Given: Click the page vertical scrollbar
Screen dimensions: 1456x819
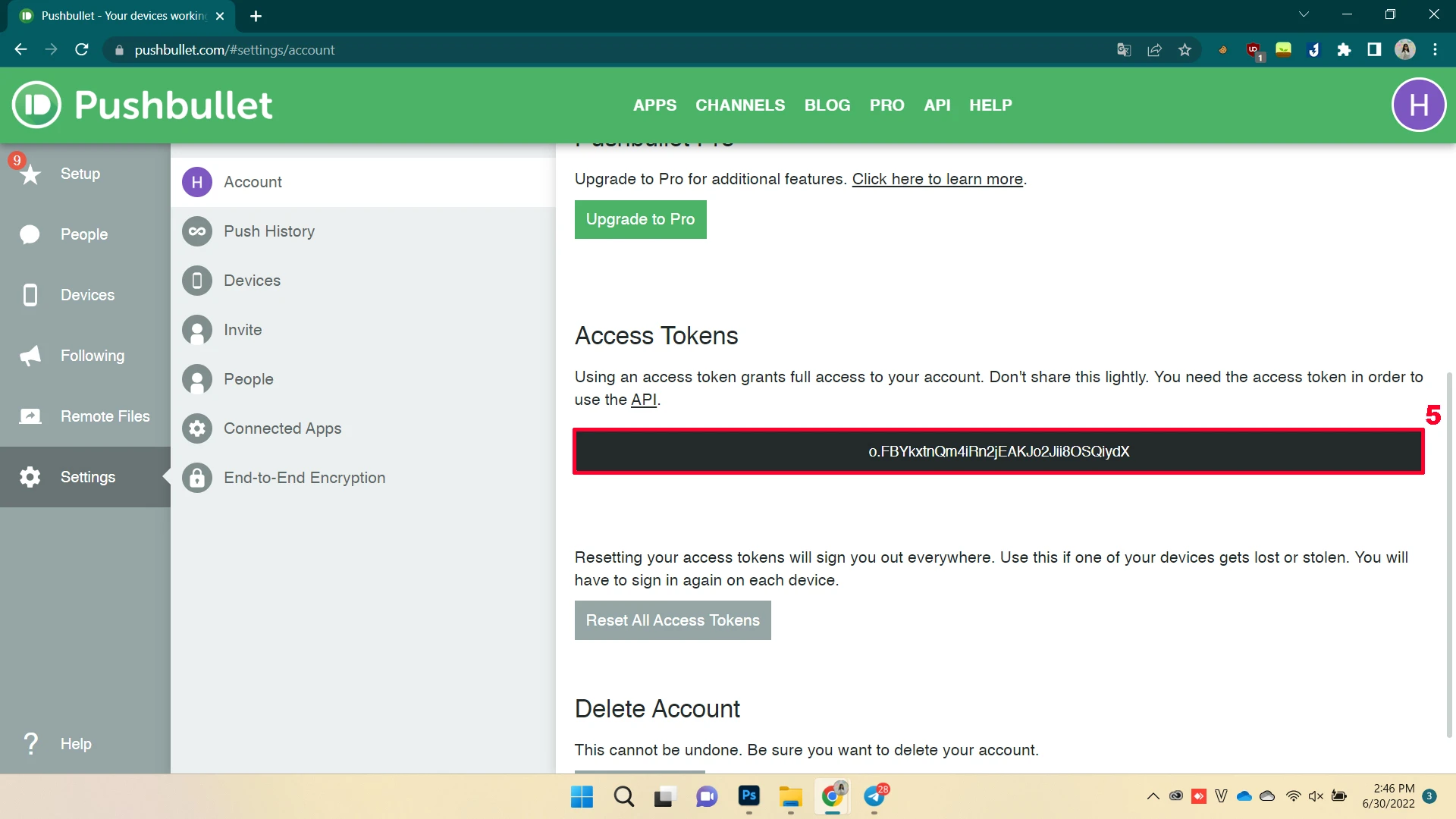Looking at the screenshot, I should (1449, 554).
